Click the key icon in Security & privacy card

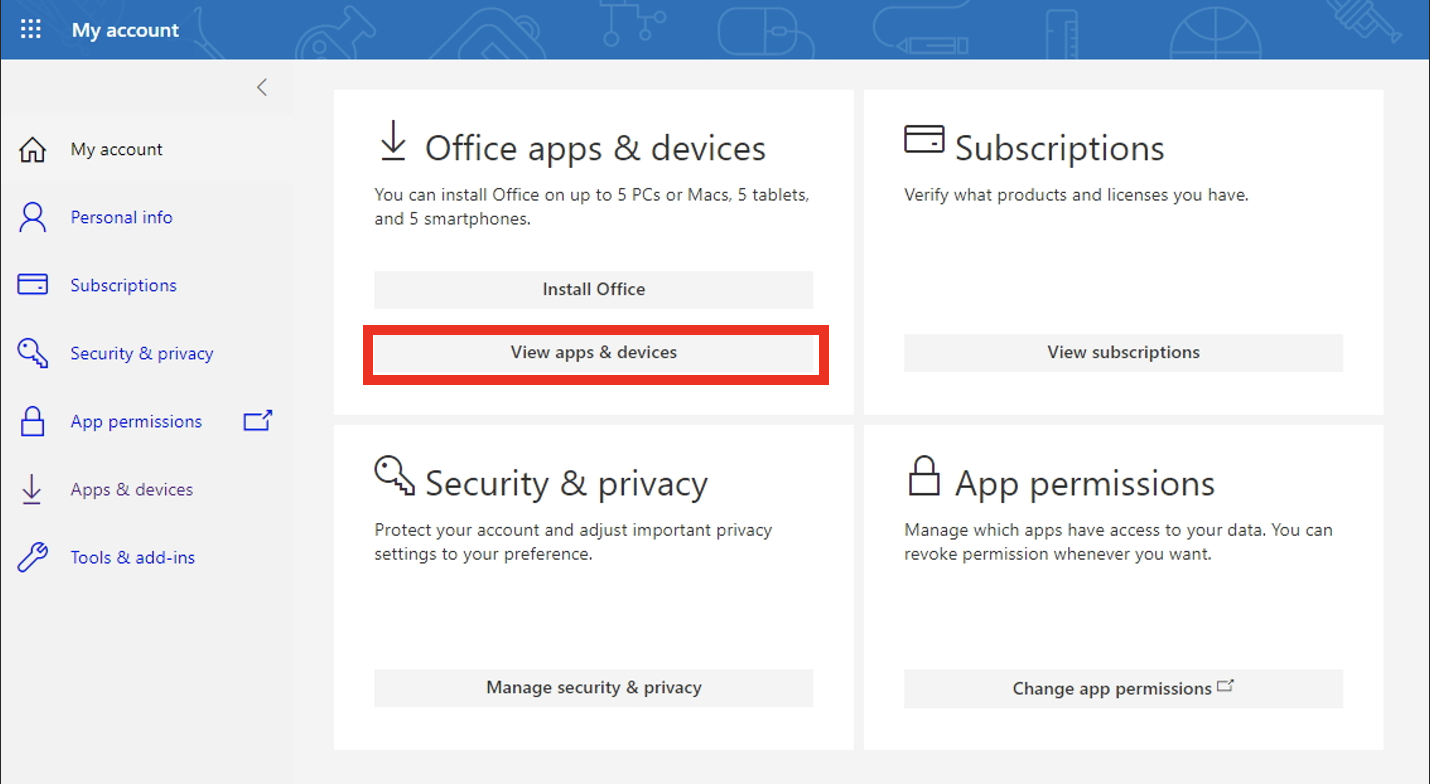click(394, 475)
